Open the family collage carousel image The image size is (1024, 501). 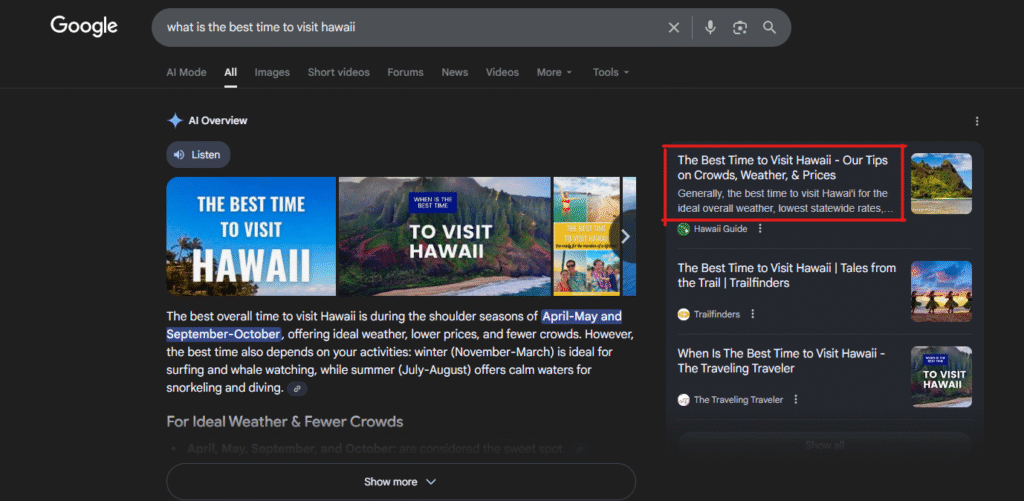(586, 236)
